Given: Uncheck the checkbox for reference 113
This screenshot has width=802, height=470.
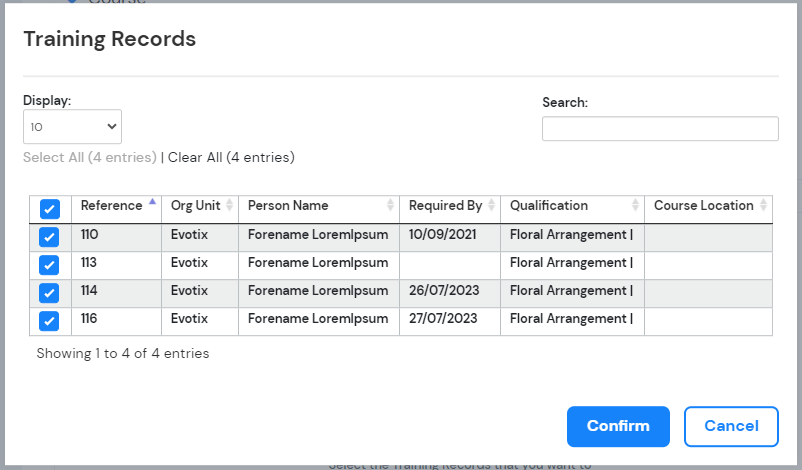Looking at the screenshot, I should click(49, 265).
